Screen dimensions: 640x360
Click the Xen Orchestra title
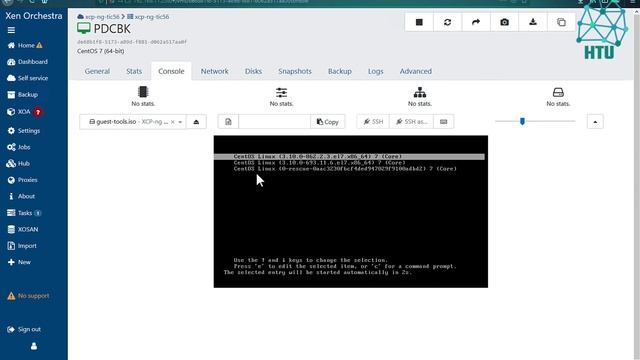34,16
